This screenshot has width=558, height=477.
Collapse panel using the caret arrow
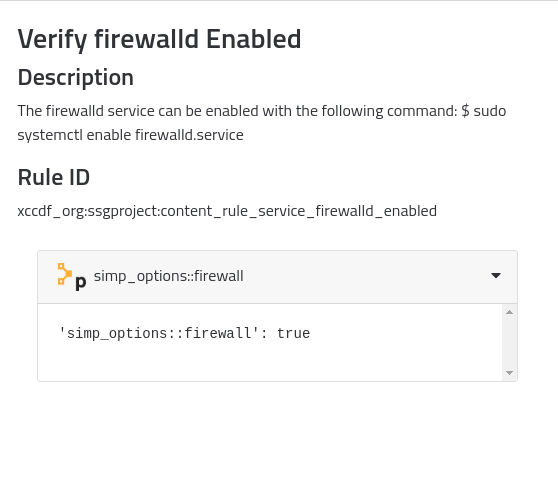496,276
